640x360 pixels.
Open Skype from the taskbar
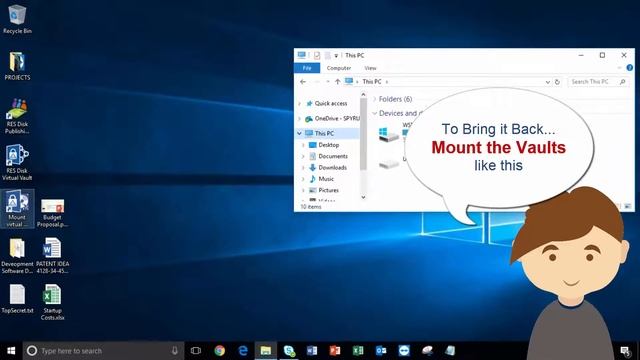[x=289, y=351]
